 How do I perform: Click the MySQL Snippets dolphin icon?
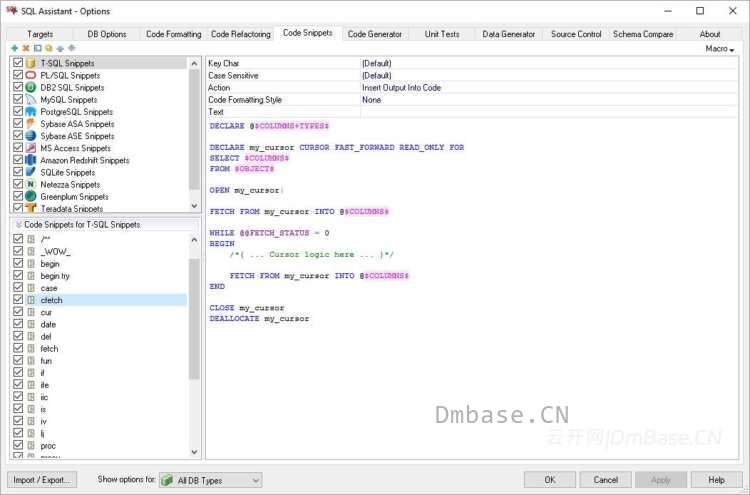point(31,99)
